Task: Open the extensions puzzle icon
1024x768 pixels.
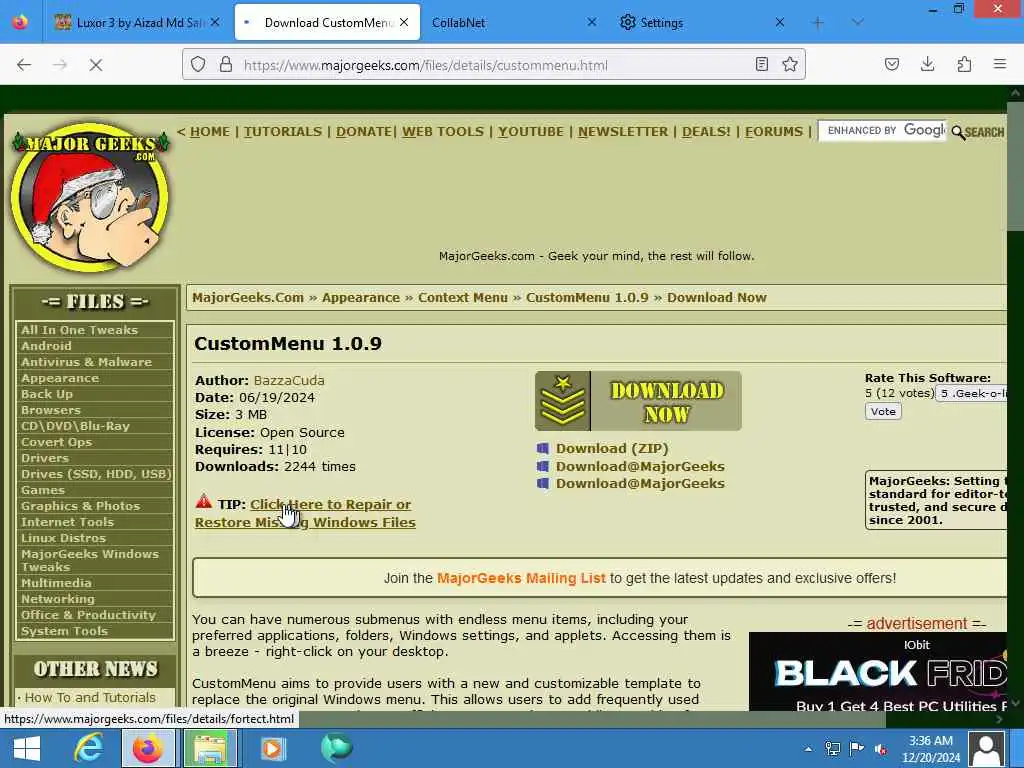Action: click(x=964, y=64)
